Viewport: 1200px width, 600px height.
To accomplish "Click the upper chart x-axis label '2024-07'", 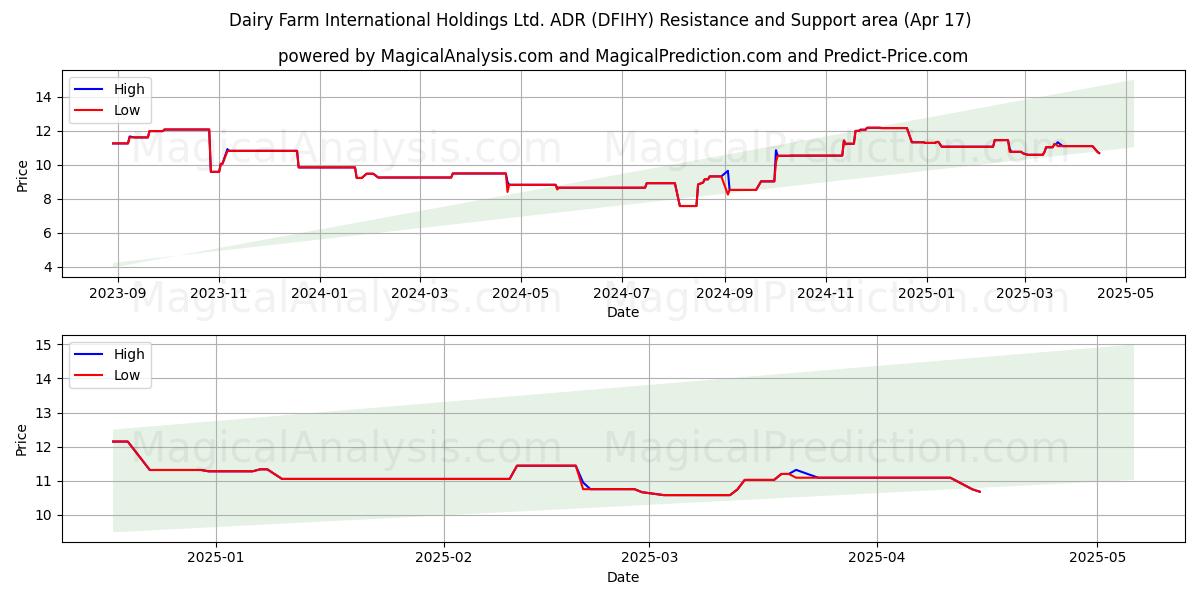I will [x=622, y=295].
